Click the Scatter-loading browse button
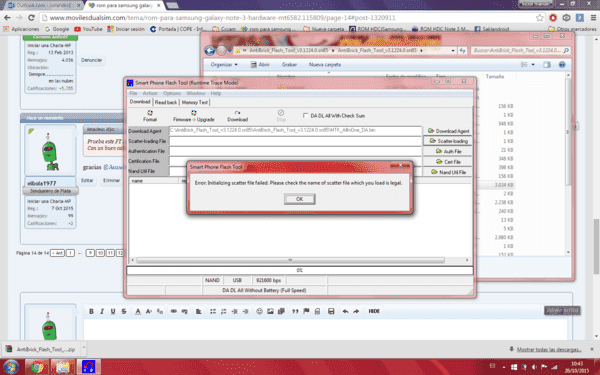The height and width of the screenshot is (375, 600). (448, 141)
